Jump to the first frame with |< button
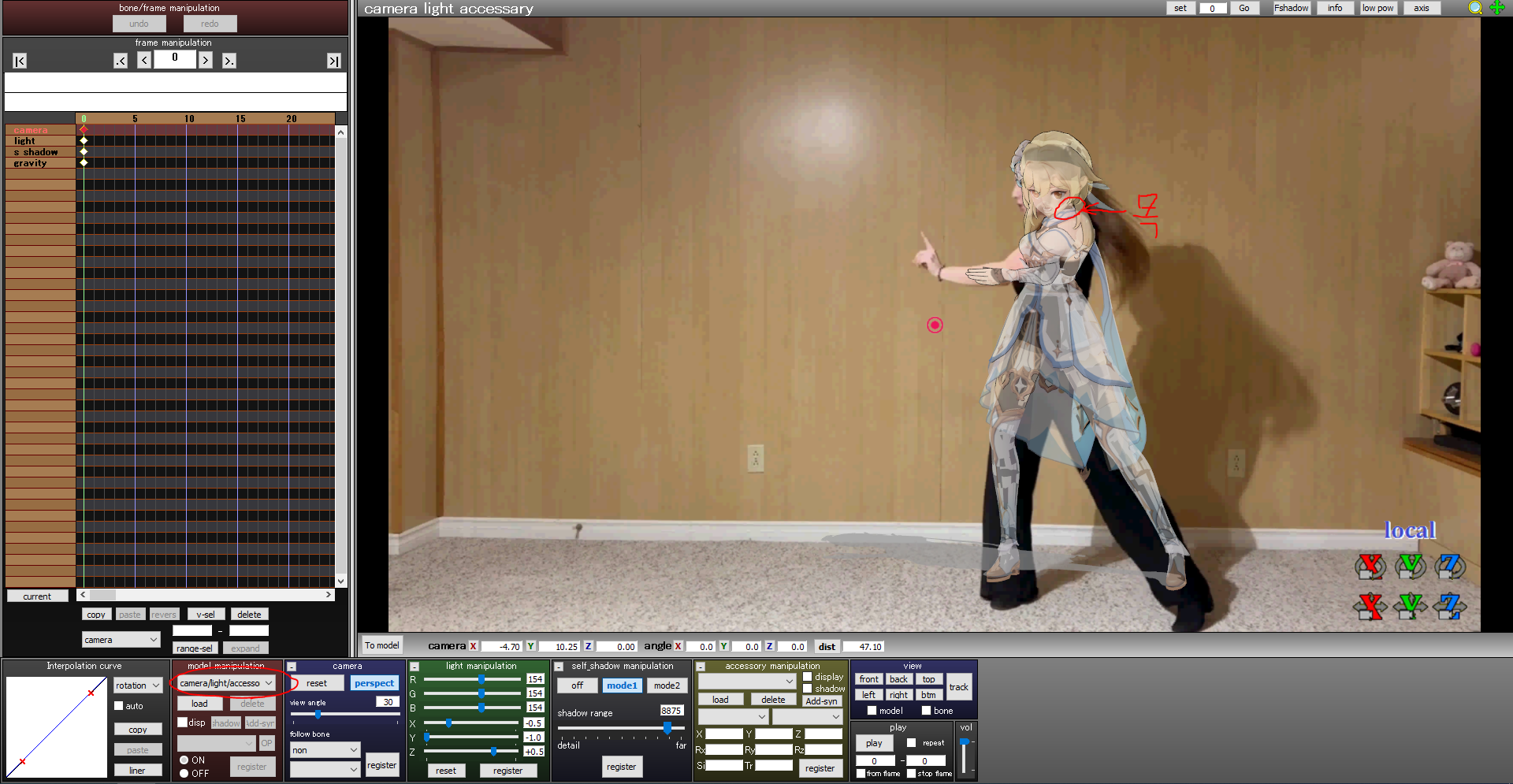 tap(20, 61)
